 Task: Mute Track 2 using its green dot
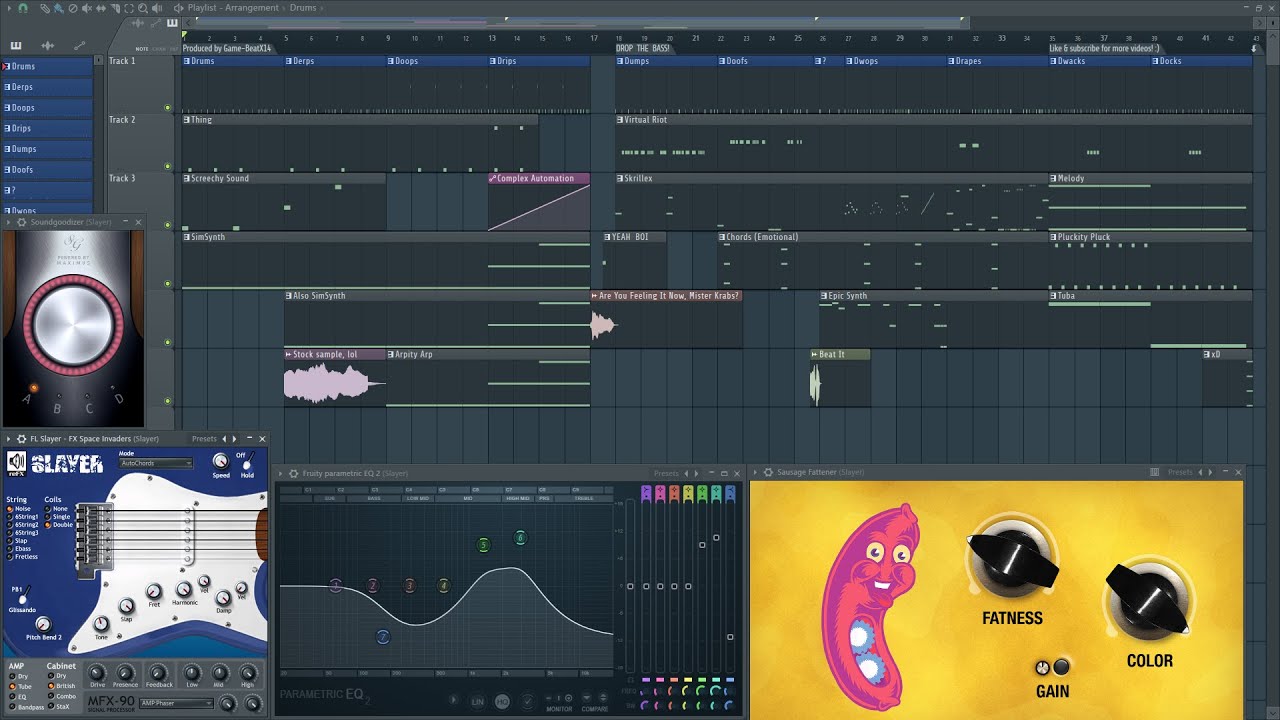[x=167, y=167]
